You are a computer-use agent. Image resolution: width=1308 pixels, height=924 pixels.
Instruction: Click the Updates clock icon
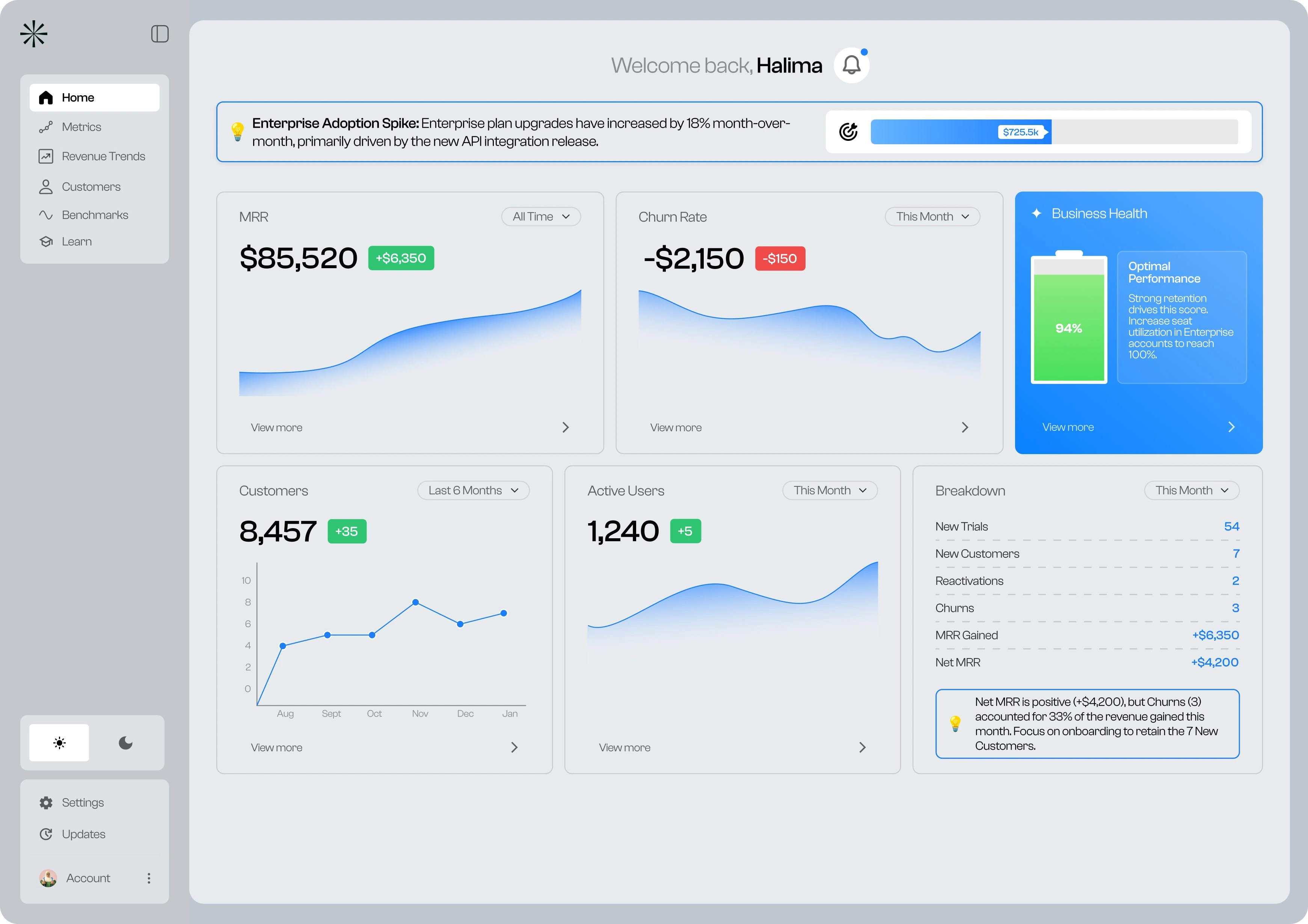[x=46, y=834]
